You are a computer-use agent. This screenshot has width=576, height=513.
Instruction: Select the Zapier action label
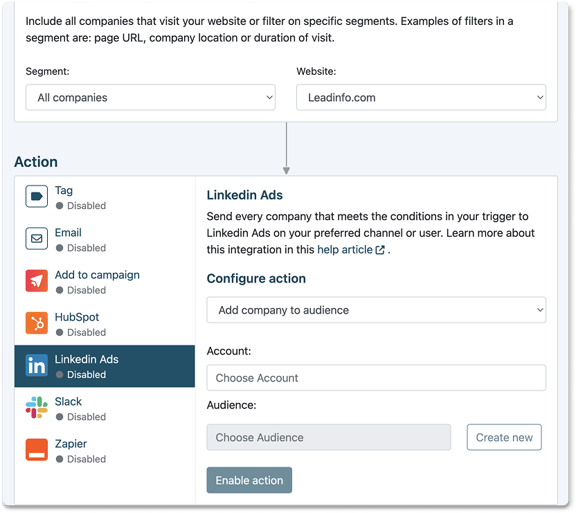(x=71, y=444)
